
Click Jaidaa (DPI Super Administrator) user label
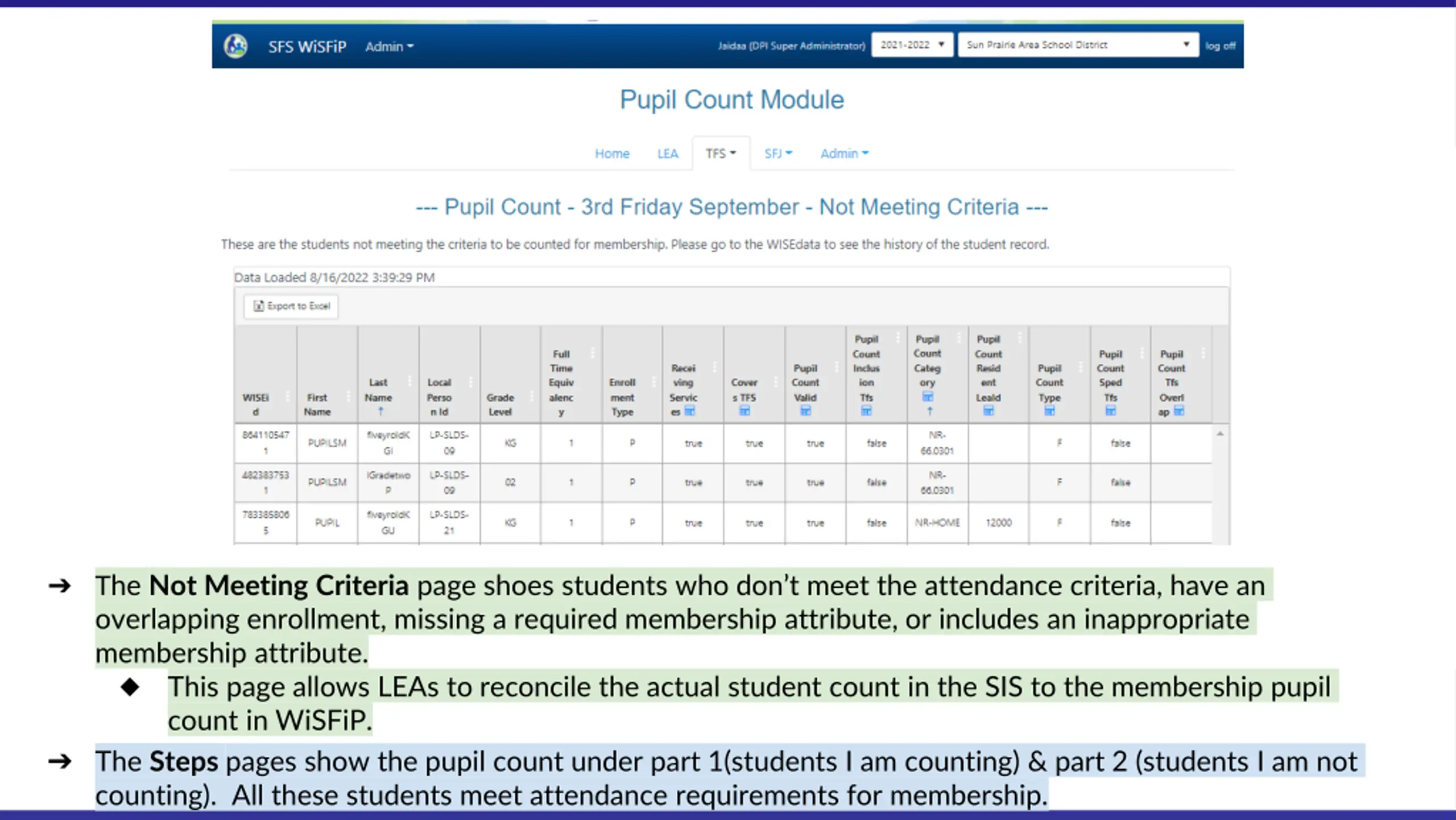pos(791,46)
